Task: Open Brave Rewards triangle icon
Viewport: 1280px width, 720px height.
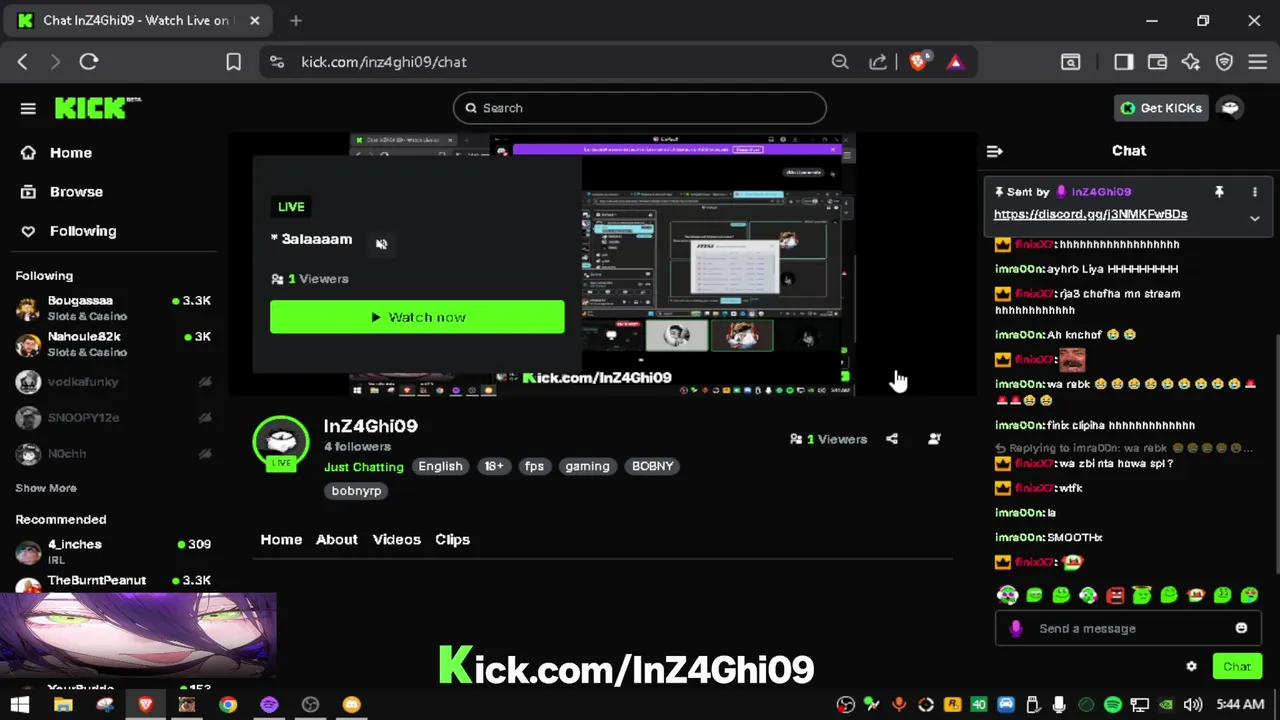Action: [955, 62]
